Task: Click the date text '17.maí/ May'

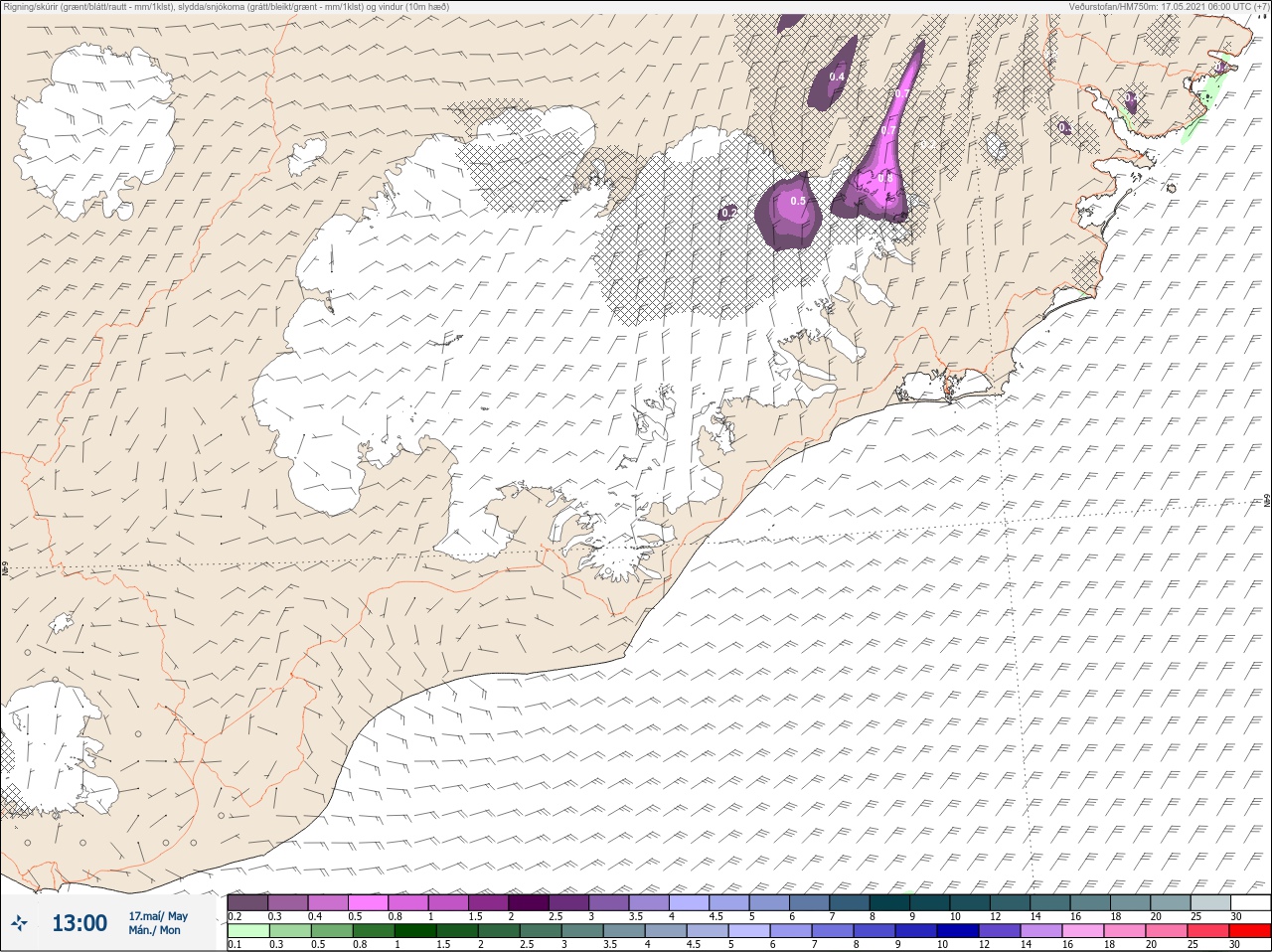Action: point(158,916)
